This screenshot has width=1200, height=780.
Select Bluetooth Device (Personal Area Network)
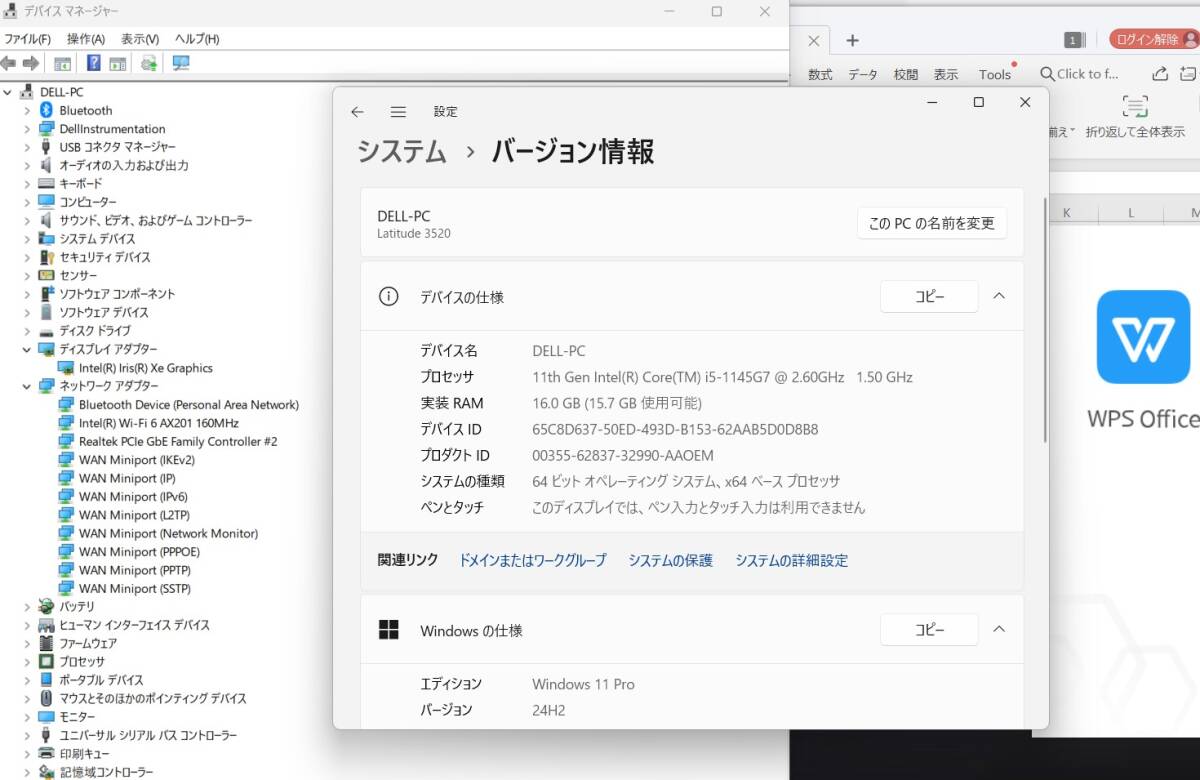[189, 405]
